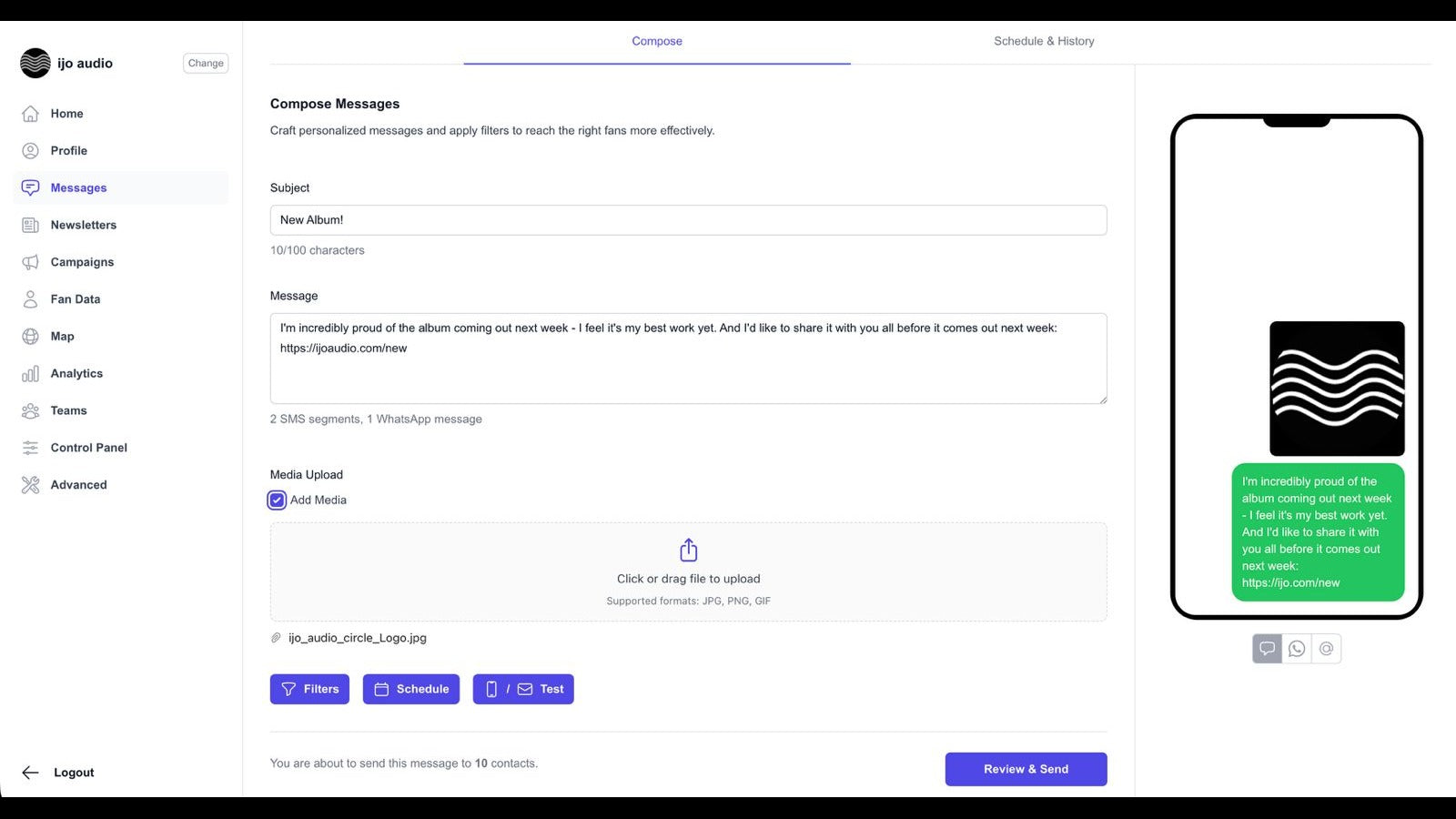Select the Compose tab
This screenshot has height=819, width=1456.
(x=657, y=41)
